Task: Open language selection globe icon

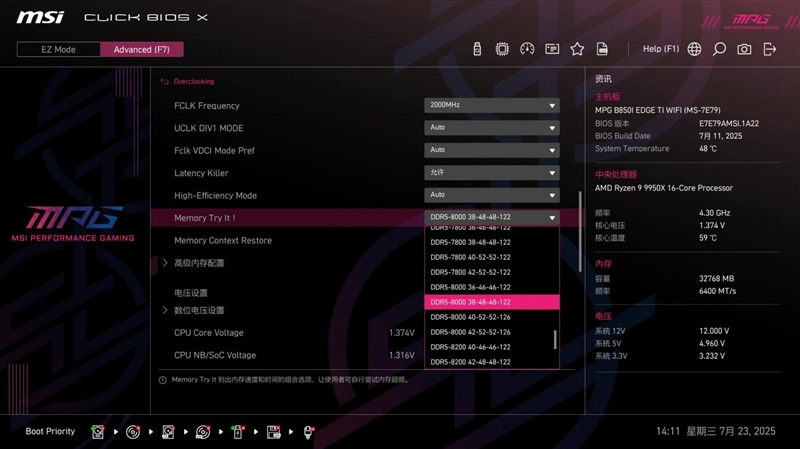Action: (694, 49)
